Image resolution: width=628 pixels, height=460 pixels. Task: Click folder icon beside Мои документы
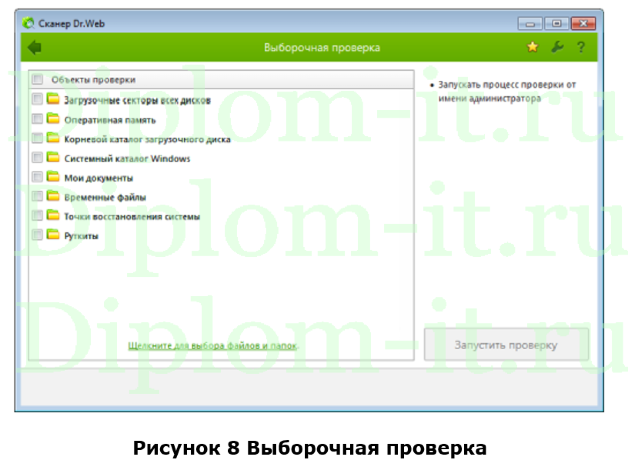click(53, 177)
